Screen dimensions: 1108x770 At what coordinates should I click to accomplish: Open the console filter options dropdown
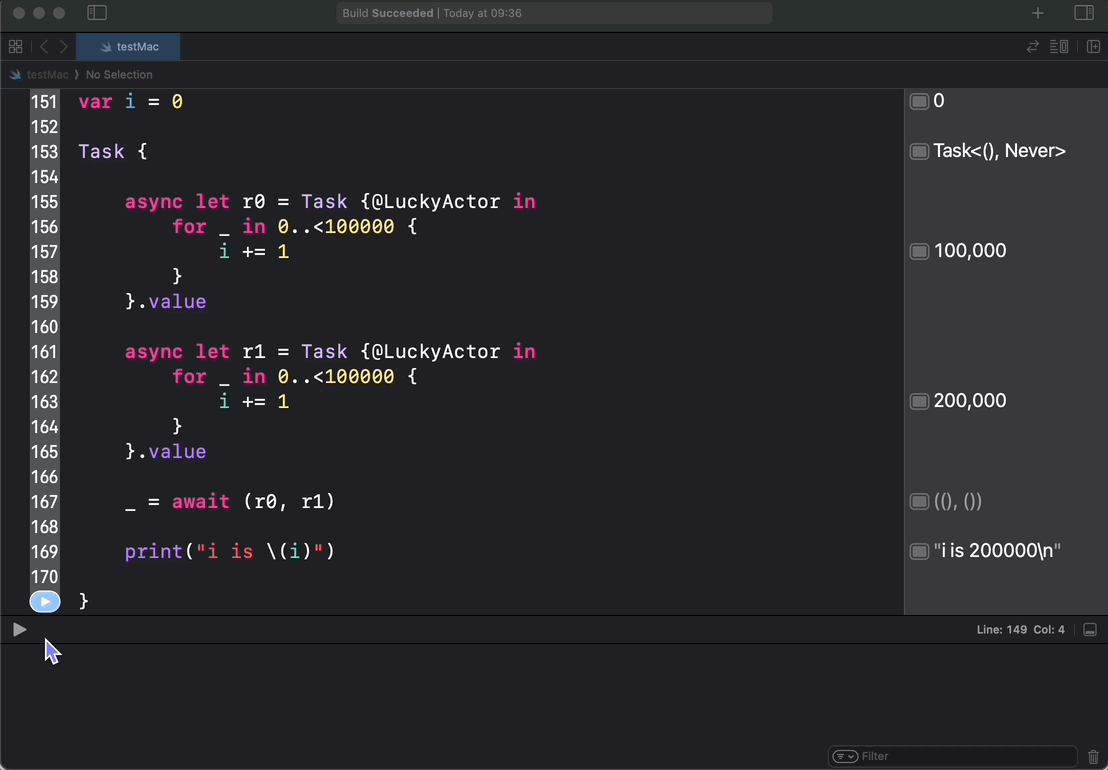(845, 757)
